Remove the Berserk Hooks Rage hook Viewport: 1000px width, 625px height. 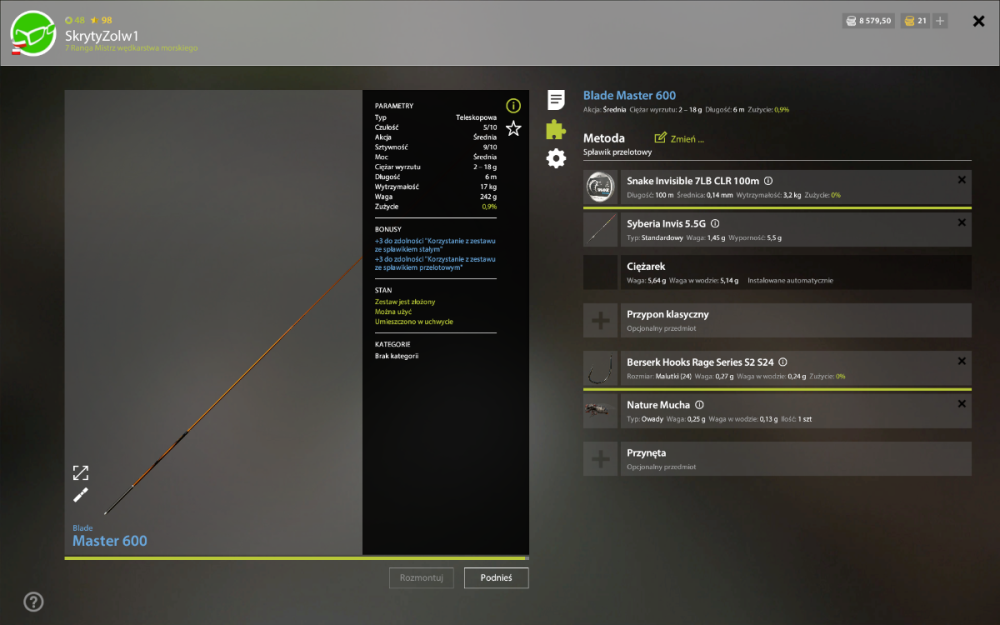coord(961,361)
